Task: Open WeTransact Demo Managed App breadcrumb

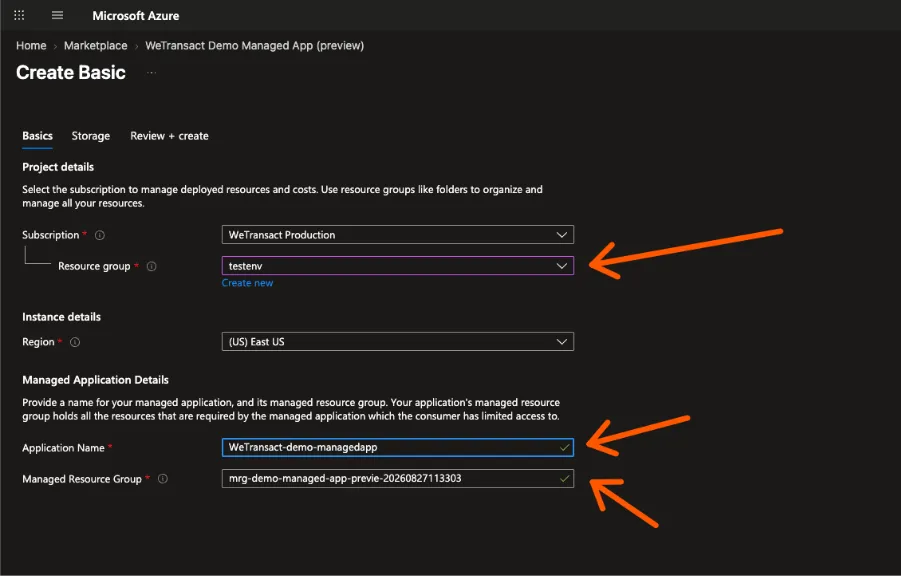Action: [x=255, y=45]
